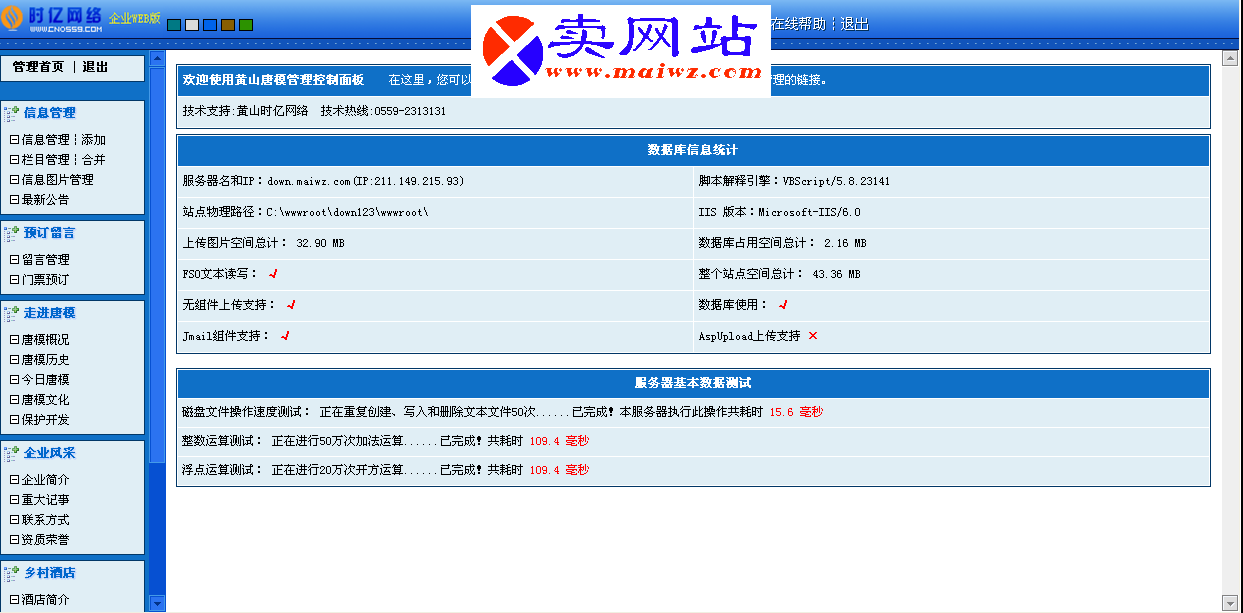Viewport: 1243px width, 613px height.
Task: Collapse the 企业风采 section header
Action: click(50, 453)
